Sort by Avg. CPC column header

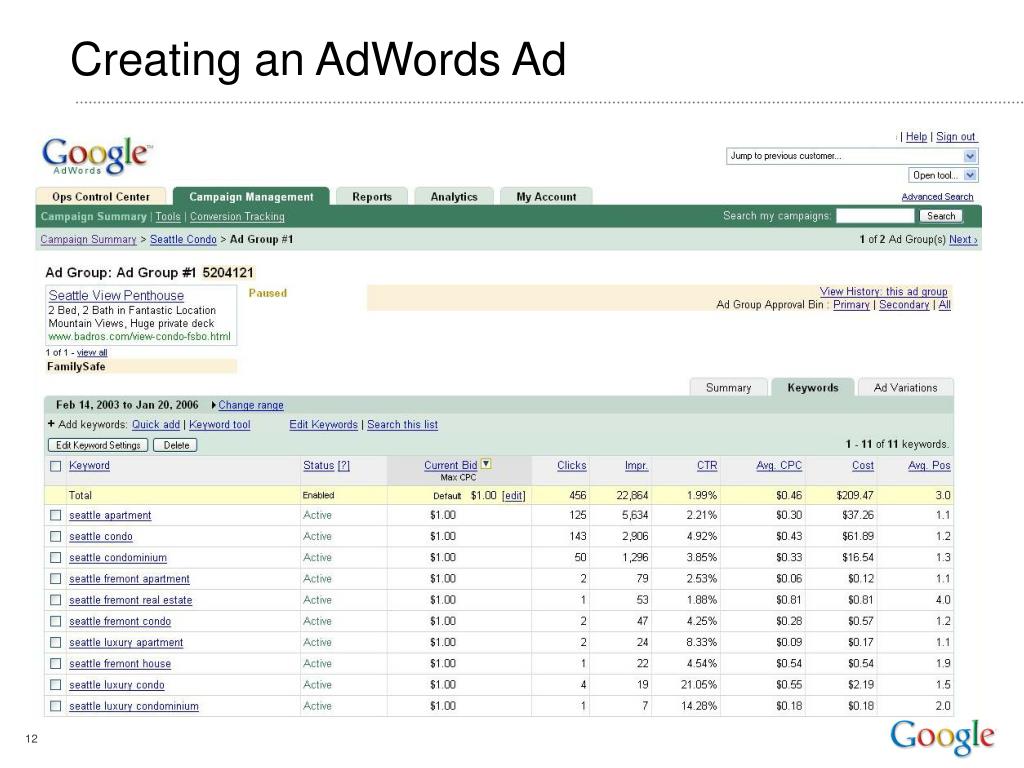pos(778,465)
